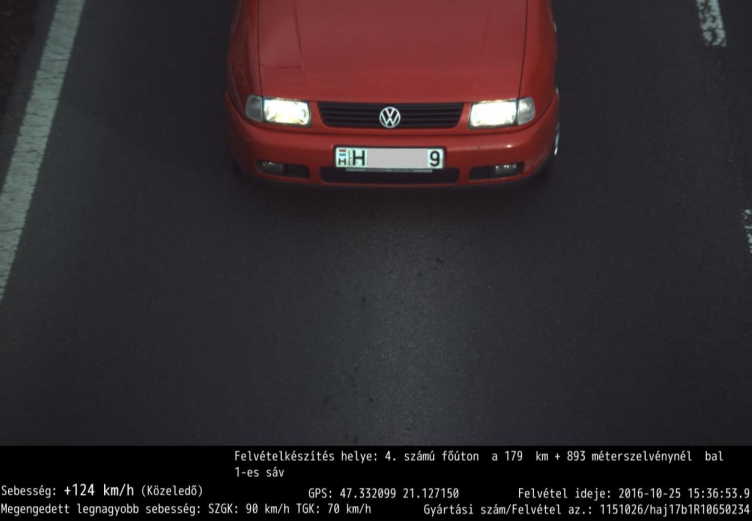Click the date "2016-10-25"
The image size is (752, 522).
pos(649,494)
